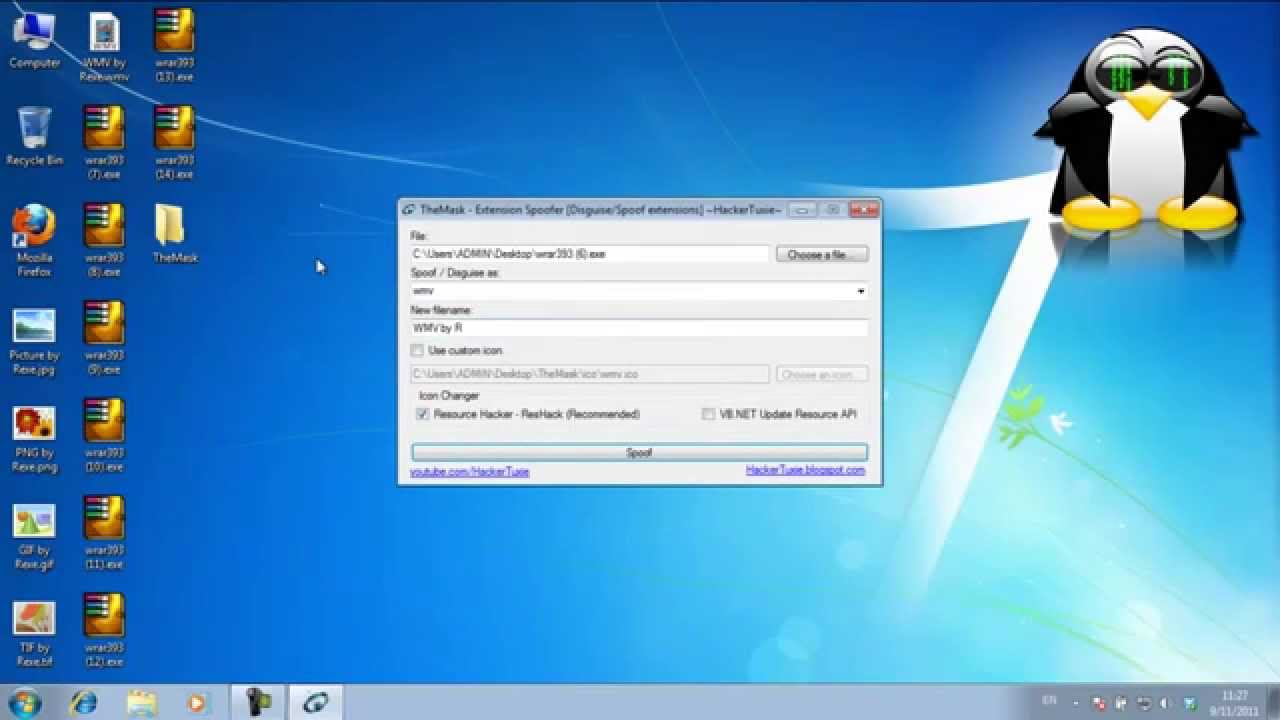Select wrar393 (13).exe on the desktop
Image resolution: width=1280 pixels, height=720 pixels.
click(174, 47)
